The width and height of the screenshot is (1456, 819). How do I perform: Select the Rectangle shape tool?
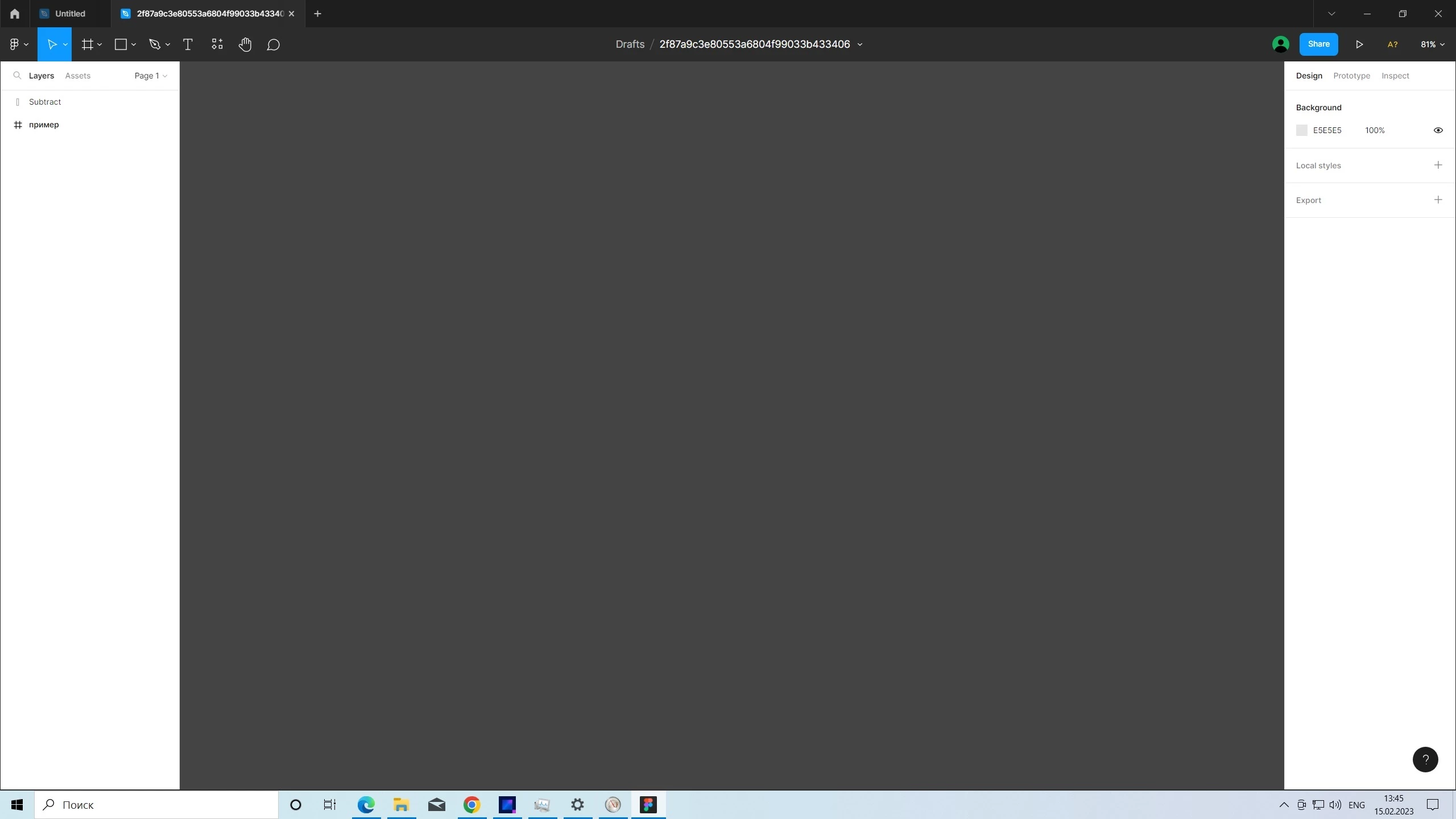coord(121,44)
